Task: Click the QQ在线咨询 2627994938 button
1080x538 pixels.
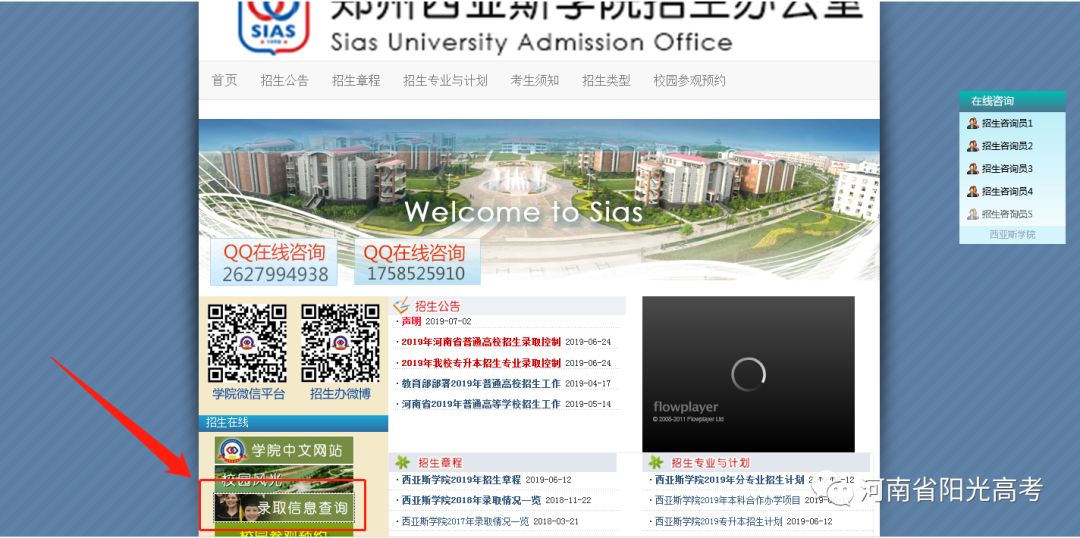Action: [274, 262]
